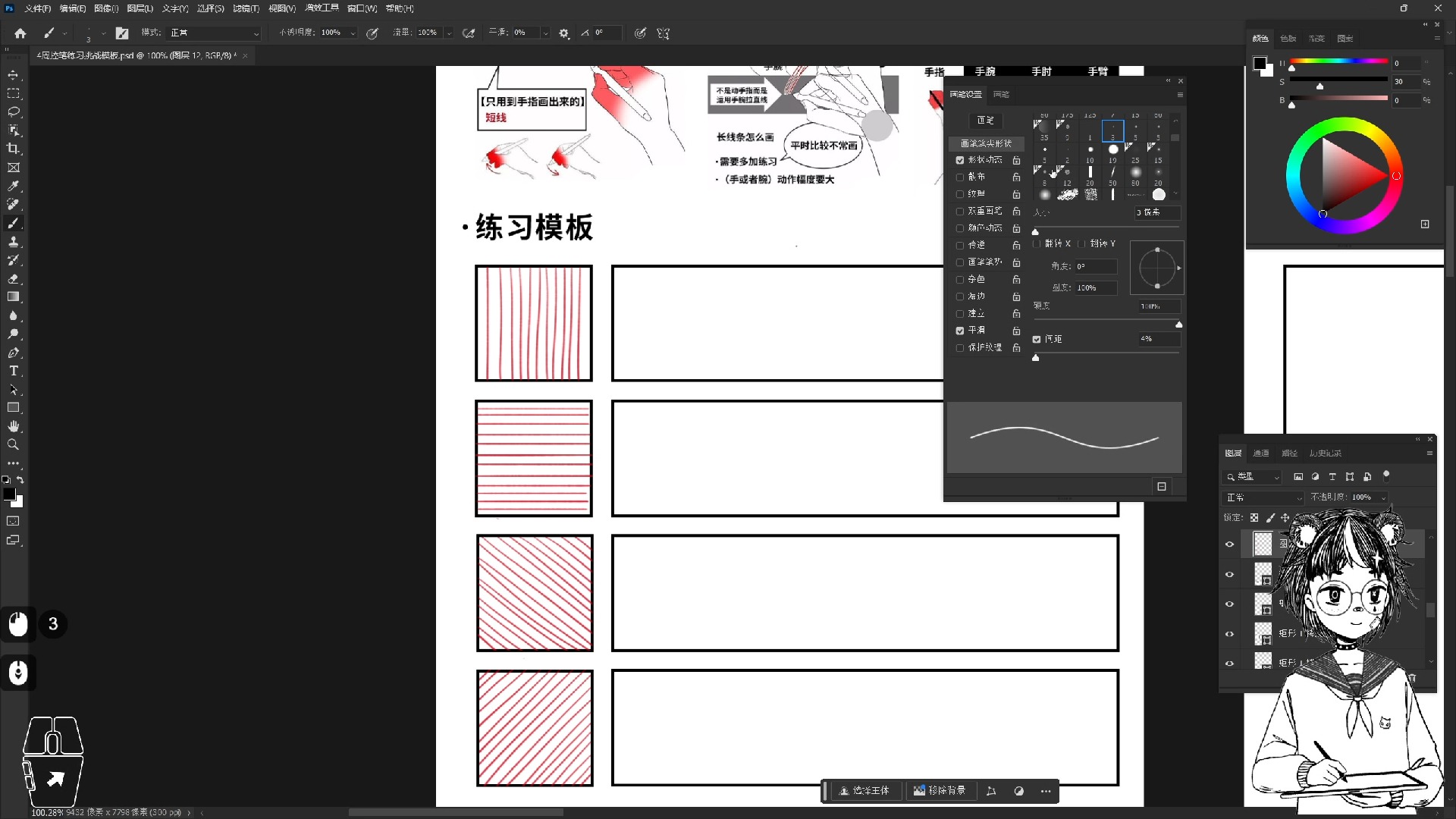1456x819 pixels.
Task: Enable the 散布 (Scattering) checkbox
Action: [x=960, y=177]
